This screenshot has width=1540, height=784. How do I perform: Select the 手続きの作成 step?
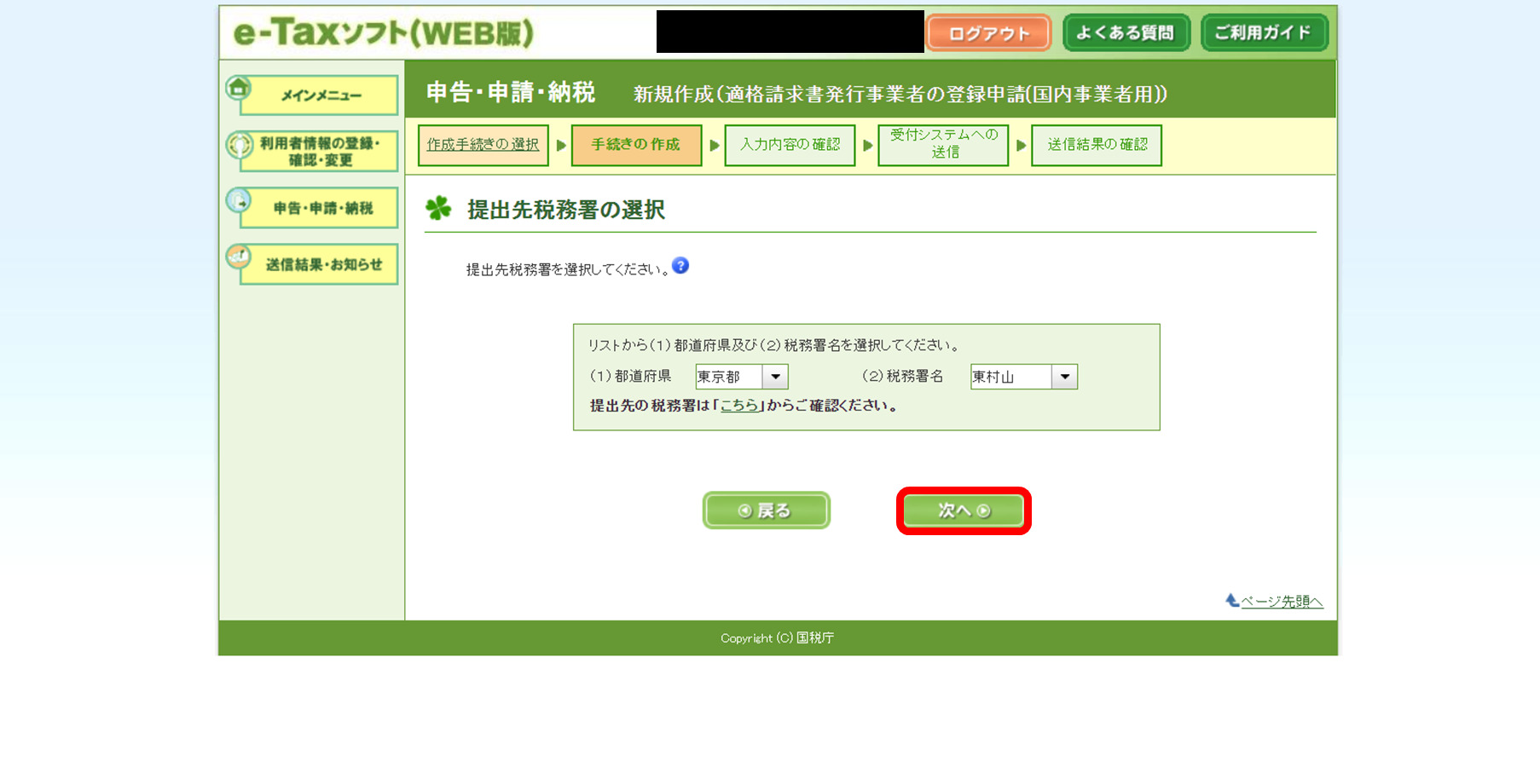pos(636,145)
